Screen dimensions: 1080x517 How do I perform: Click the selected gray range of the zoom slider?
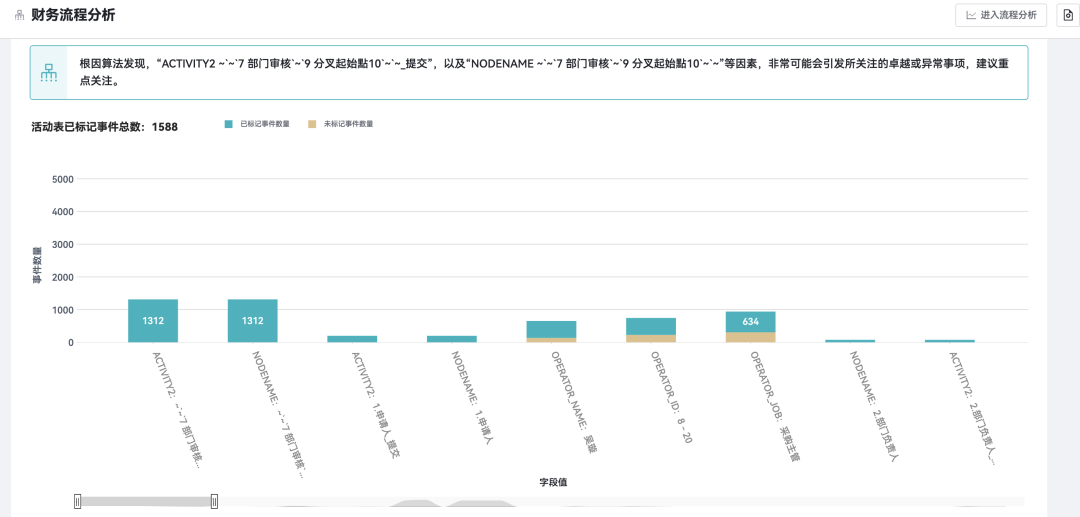click(x=146, y=501)
